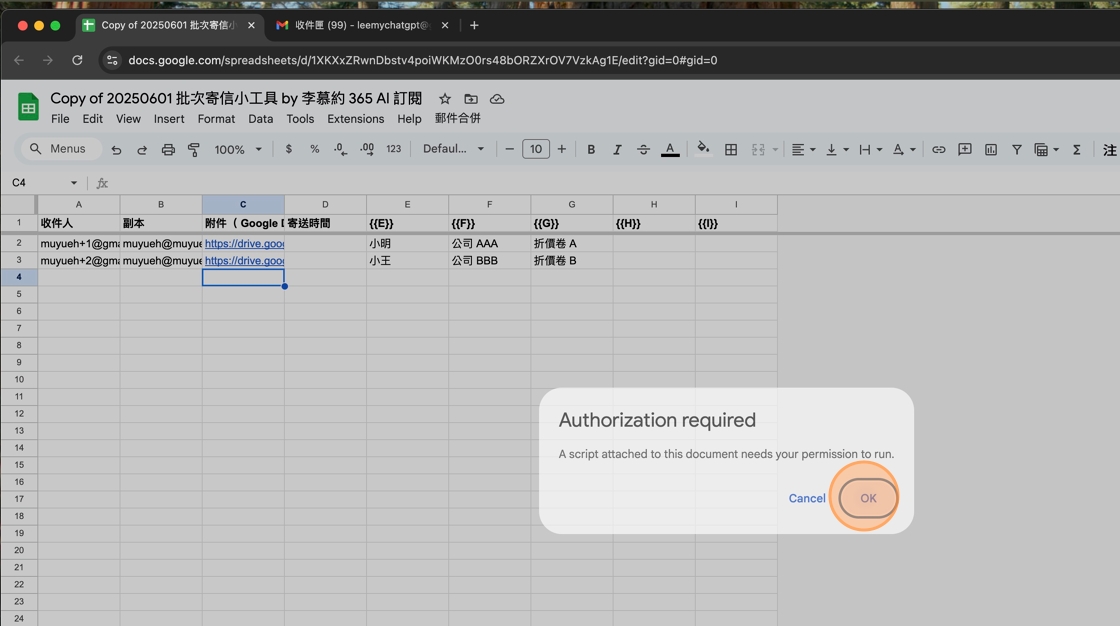Viewport: 1120px width, 626px height.
Task: Click the insert chart icon
Action: (x=991, y=149)
